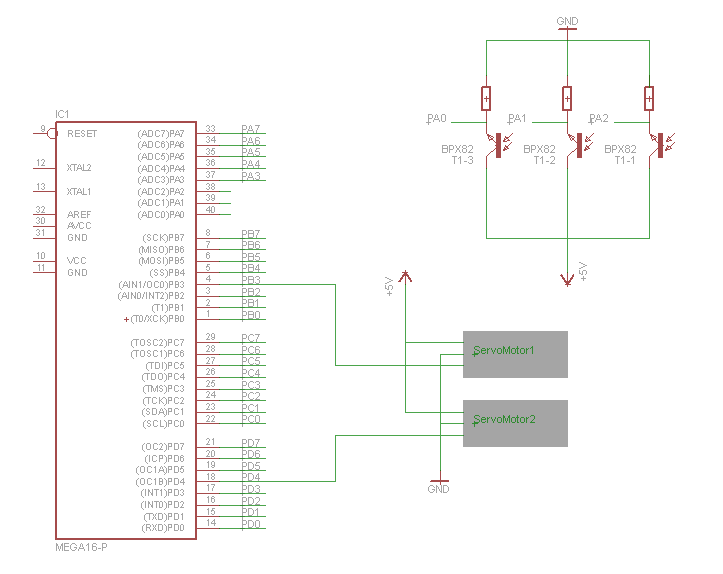723x574 pixels.
Task: Click the +5V arrow below the phototransistors
Action: 568,278
